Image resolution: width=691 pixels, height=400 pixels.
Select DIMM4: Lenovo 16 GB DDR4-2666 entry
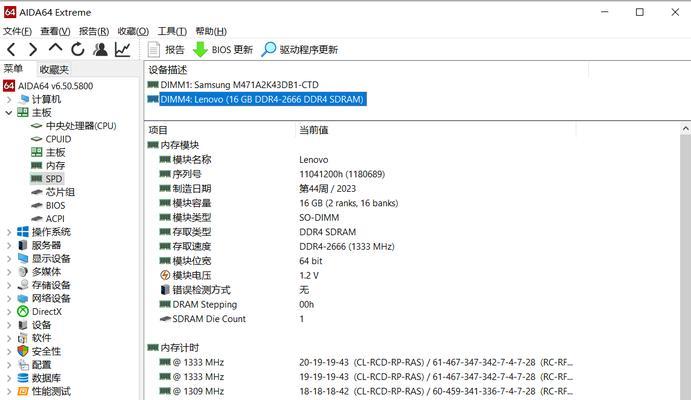click(256, 99)
